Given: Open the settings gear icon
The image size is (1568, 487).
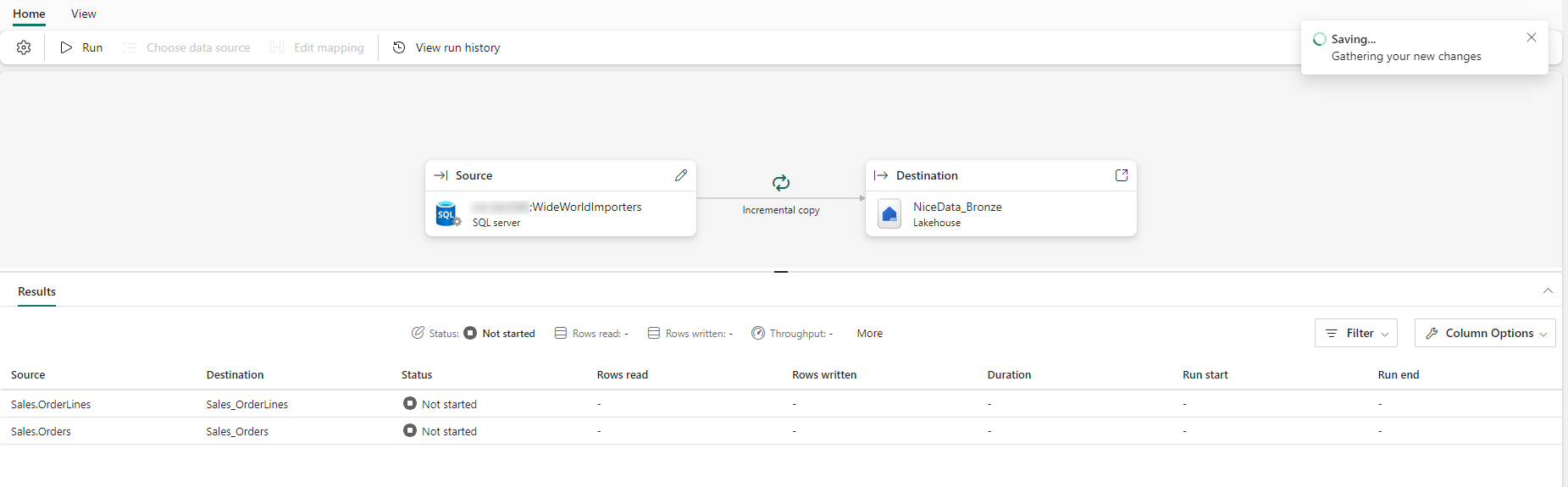Looking at the screenshot, I should (24, 47).
